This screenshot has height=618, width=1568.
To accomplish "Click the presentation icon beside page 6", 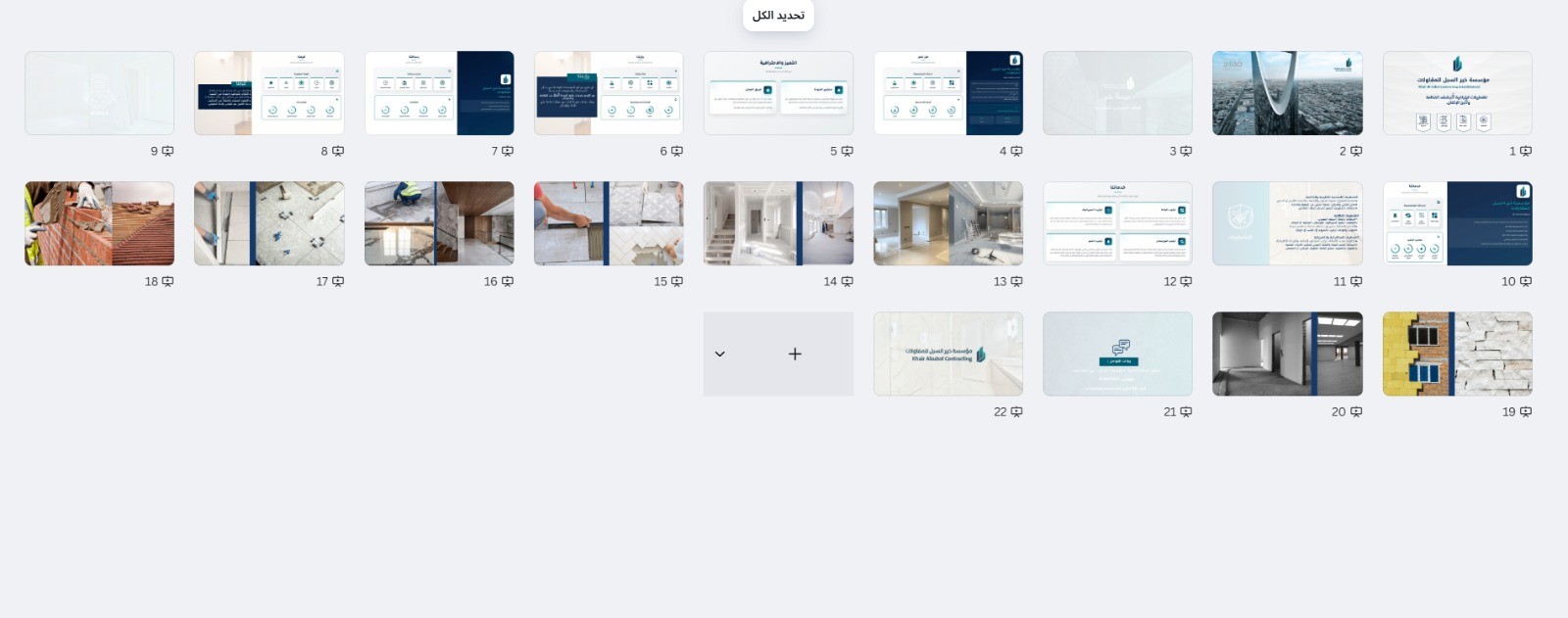I will tap(677, 151).
